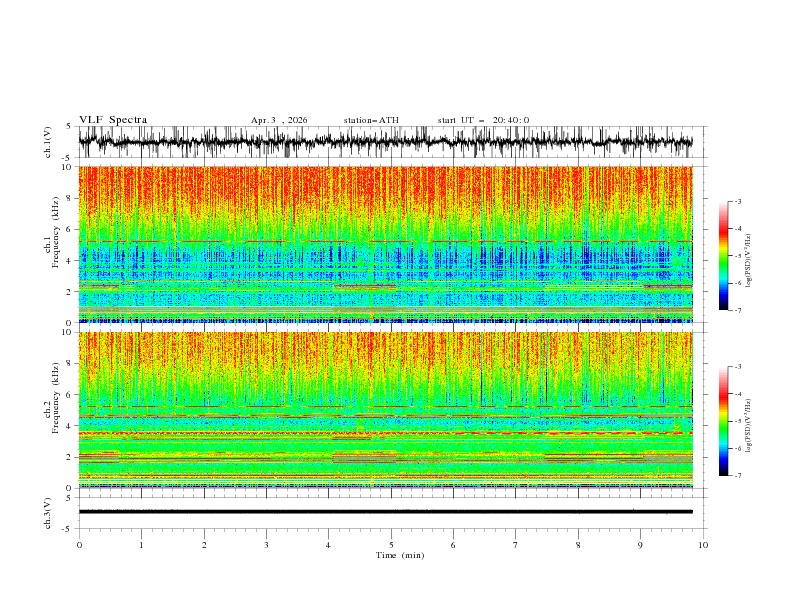
Task: Click the time axis tick label "2"
Action: [x=204, y=545]
